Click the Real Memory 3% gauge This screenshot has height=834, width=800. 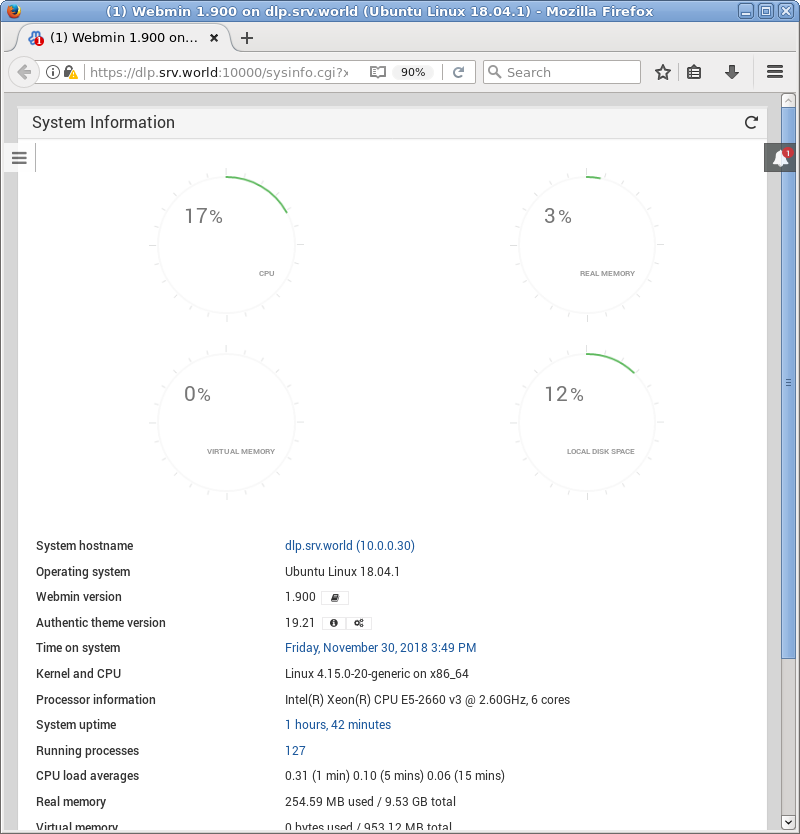pyautogui.click(x=587, y=245)
